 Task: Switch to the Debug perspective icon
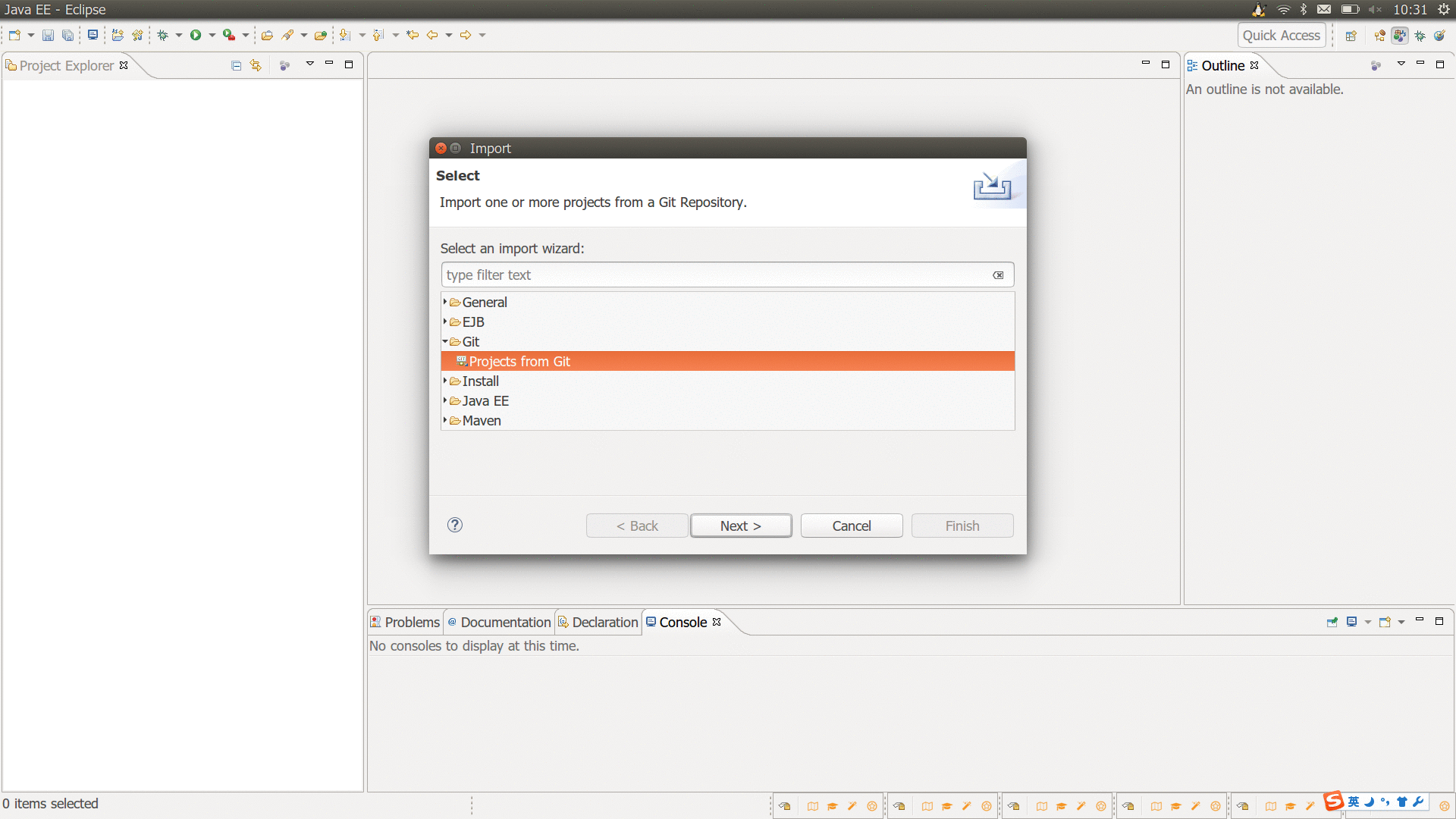point(1420,36)
